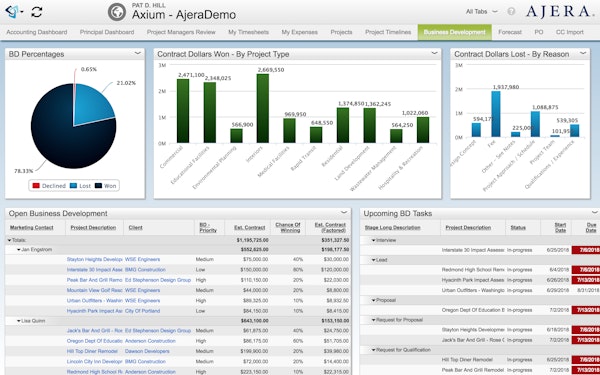Open Lincoln City Inn Development link
The image size is (600, 375).
pyautogui.click(x=95, y=362)
